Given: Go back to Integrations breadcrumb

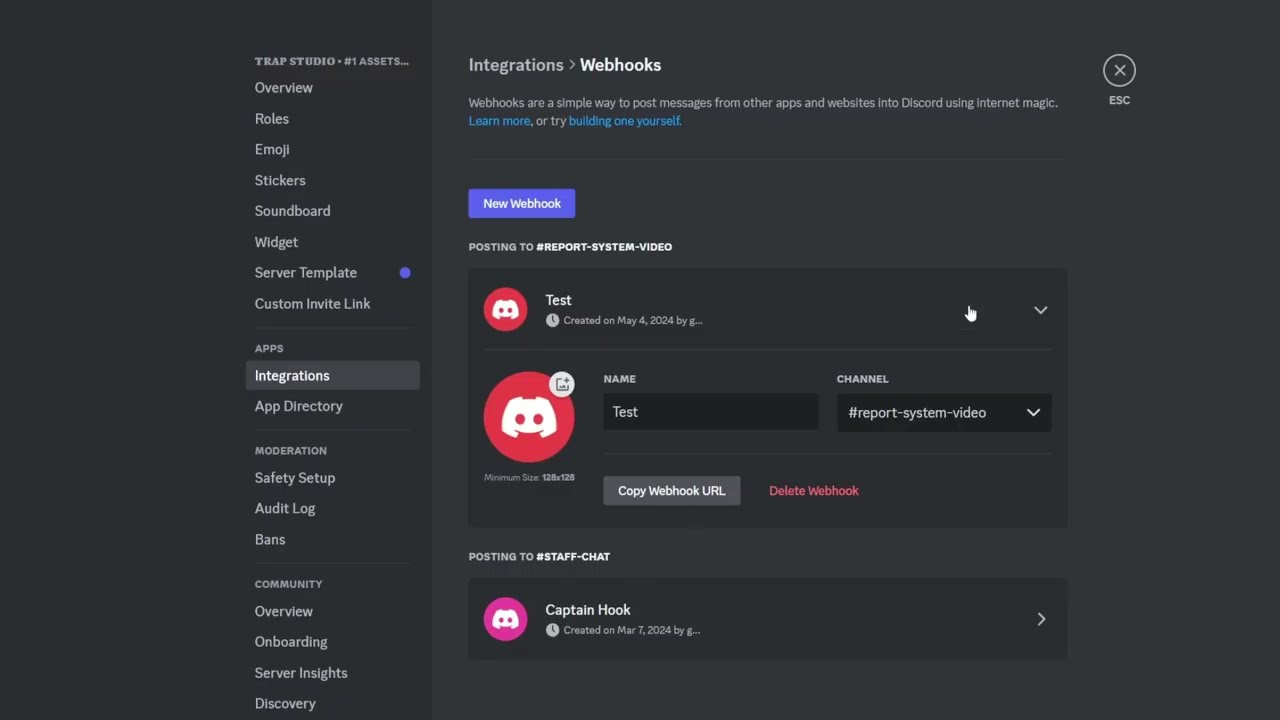Looking at the screenshot, I should coord(516,65).
